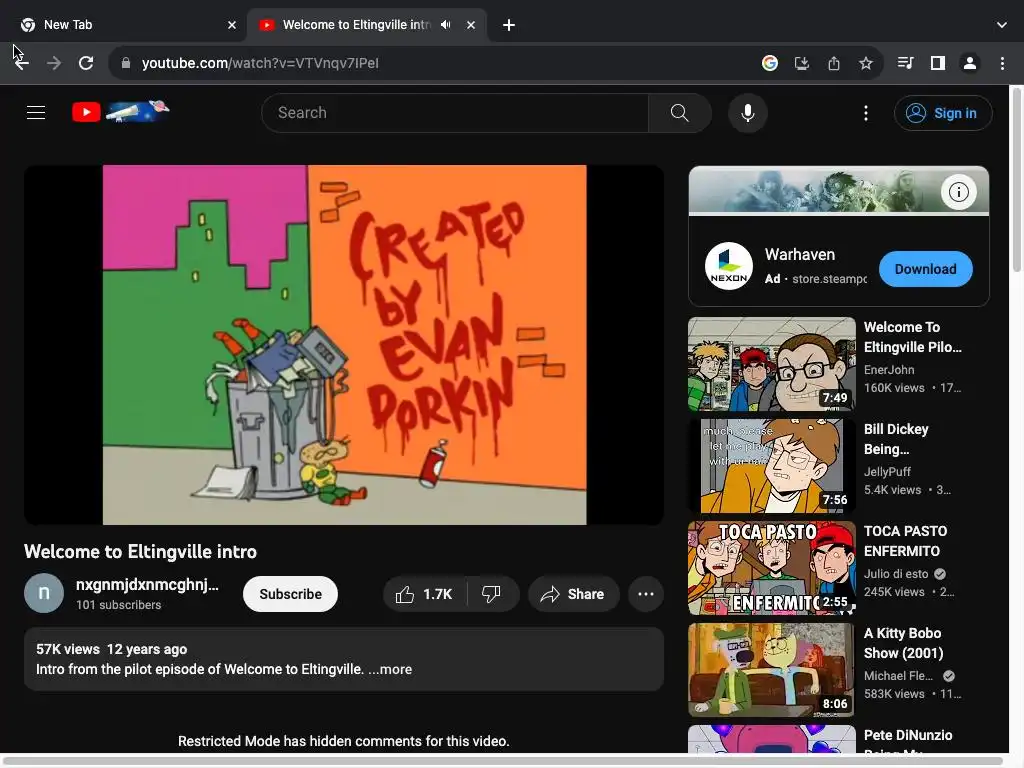Open the Julio di esto channel name

coord(896,574)
